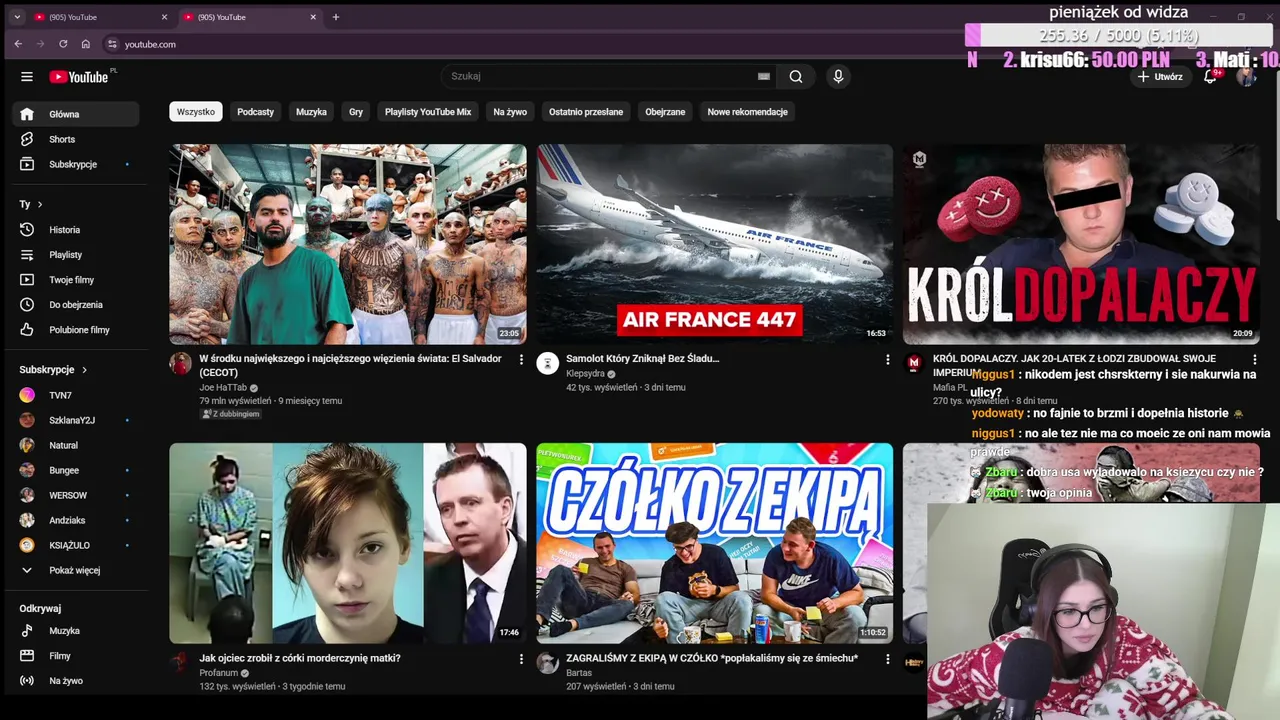Screen dimensions: 1280x720
Task: Click the search magnifier button
Action: (796, 76)
